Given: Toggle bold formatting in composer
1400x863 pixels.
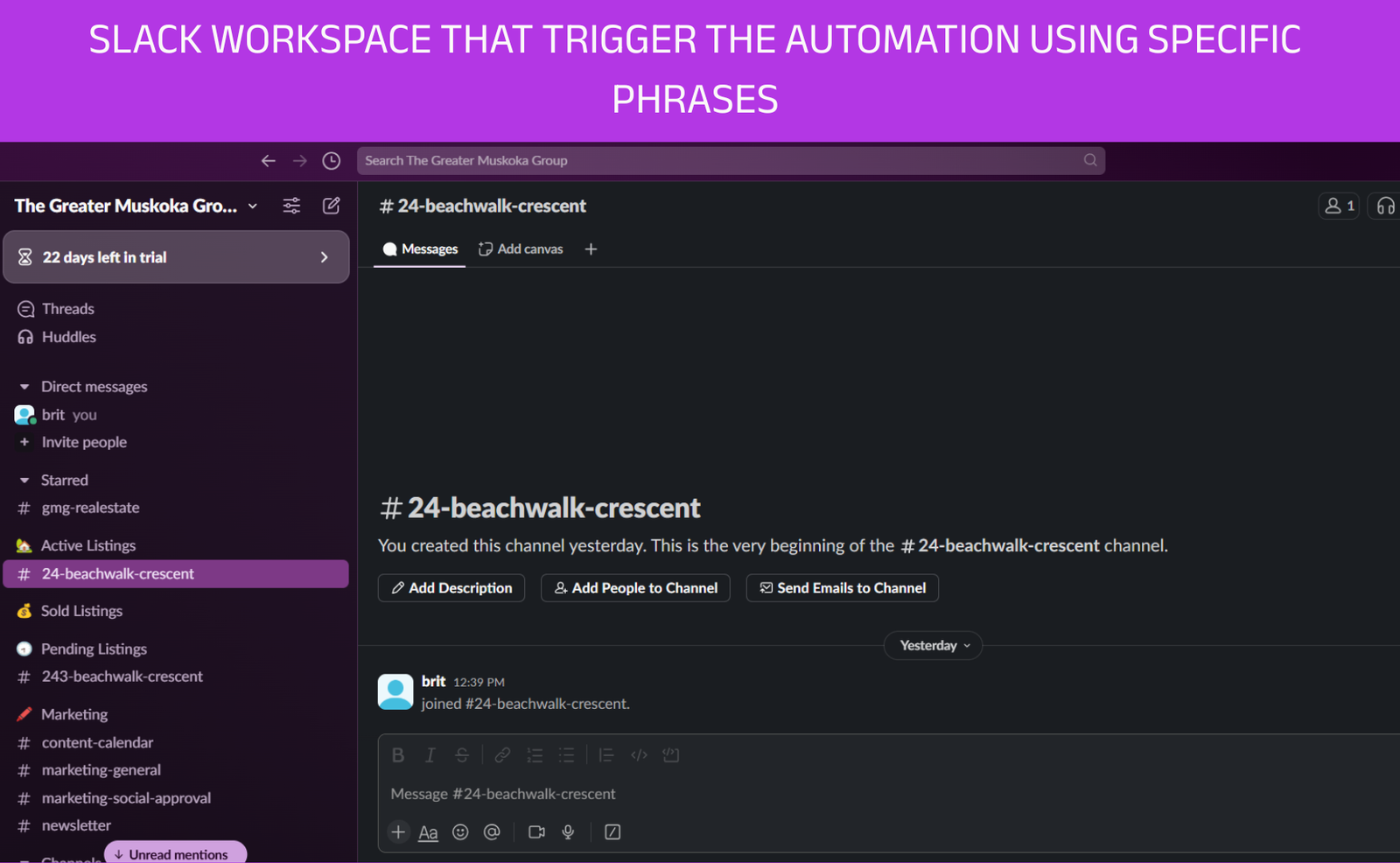Looking at the screenshot, I should pos(398,755).
